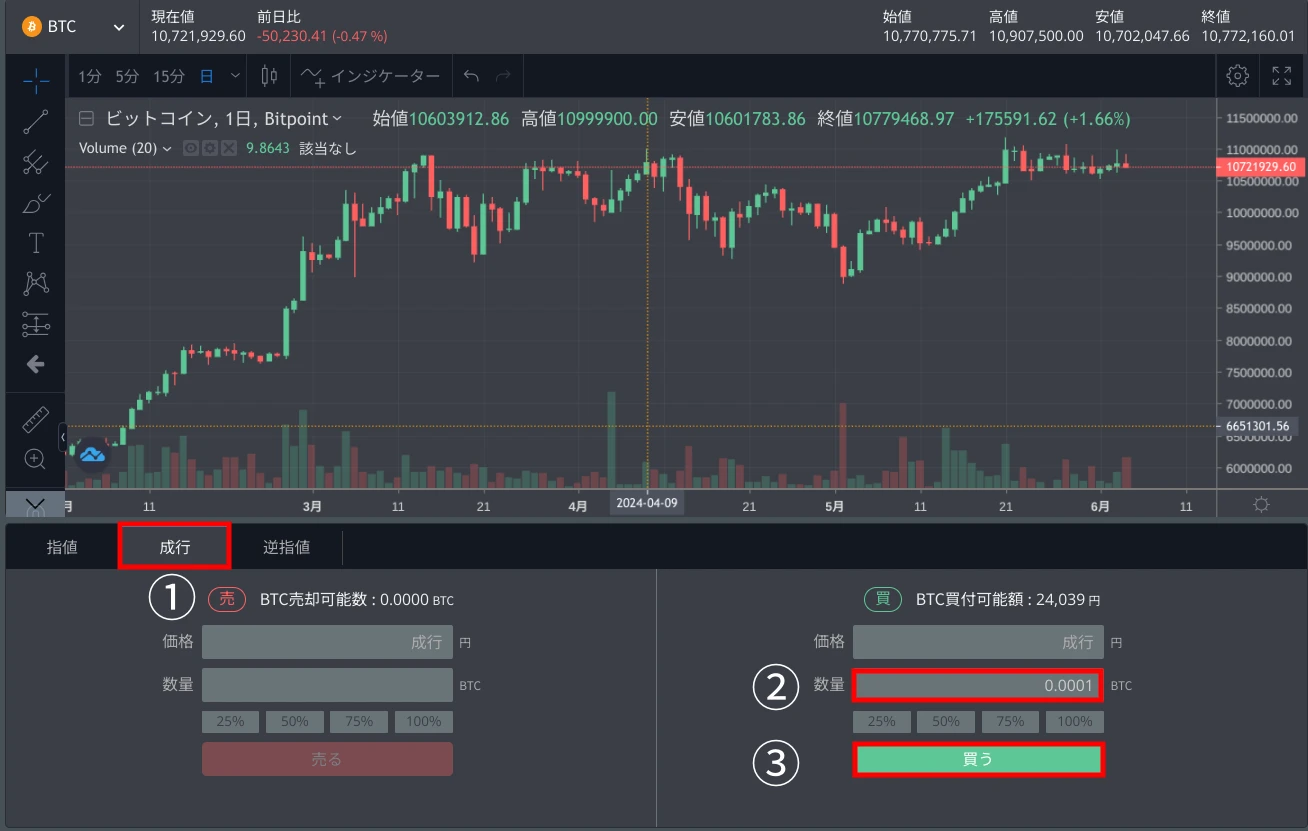
Task: Click the 2024-04-09 date marker on axis
Action: [x=647, y=503]
